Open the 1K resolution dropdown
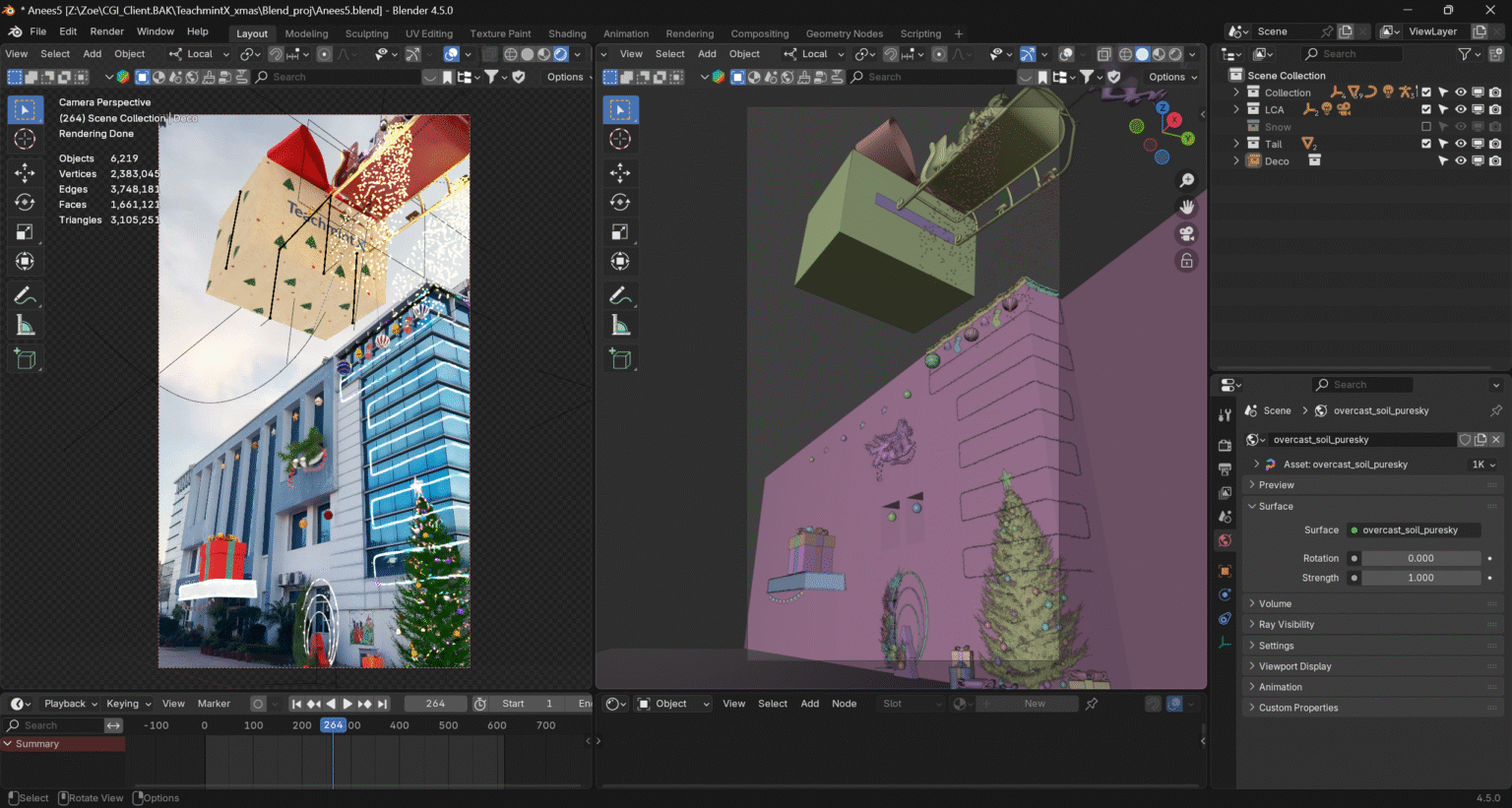The height and width of the screenshot is (808, 1512). click(x=1483, y=465)
